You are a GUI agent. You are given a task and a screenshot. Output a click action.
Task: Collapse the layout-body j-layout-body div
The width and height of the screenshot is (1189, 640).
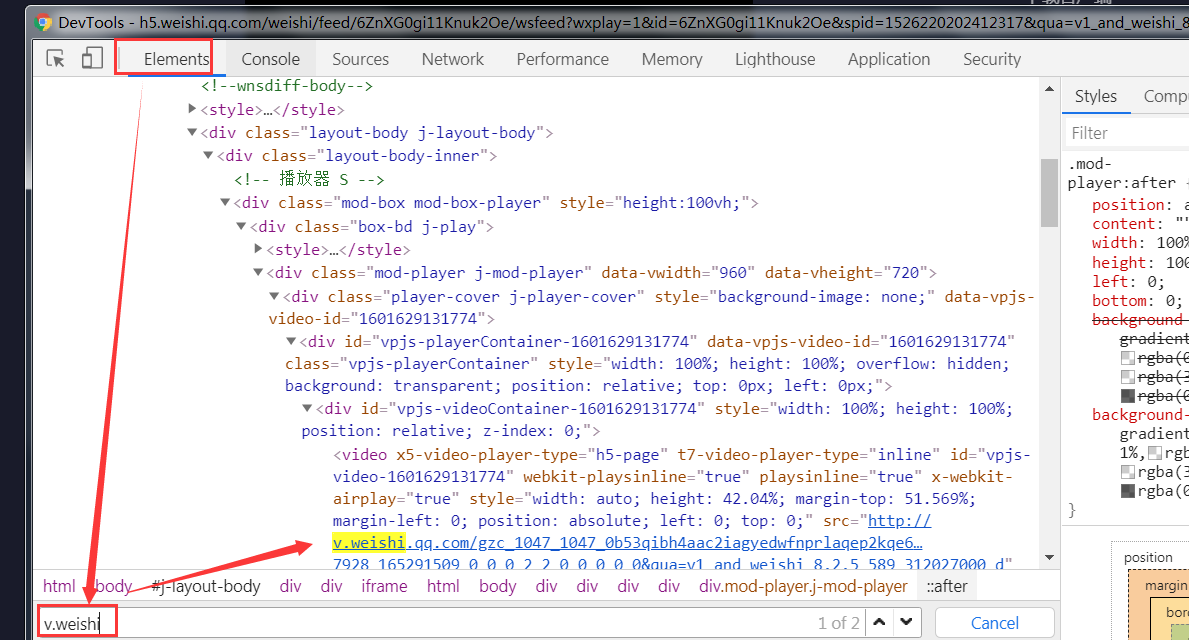tap(193, 132)
